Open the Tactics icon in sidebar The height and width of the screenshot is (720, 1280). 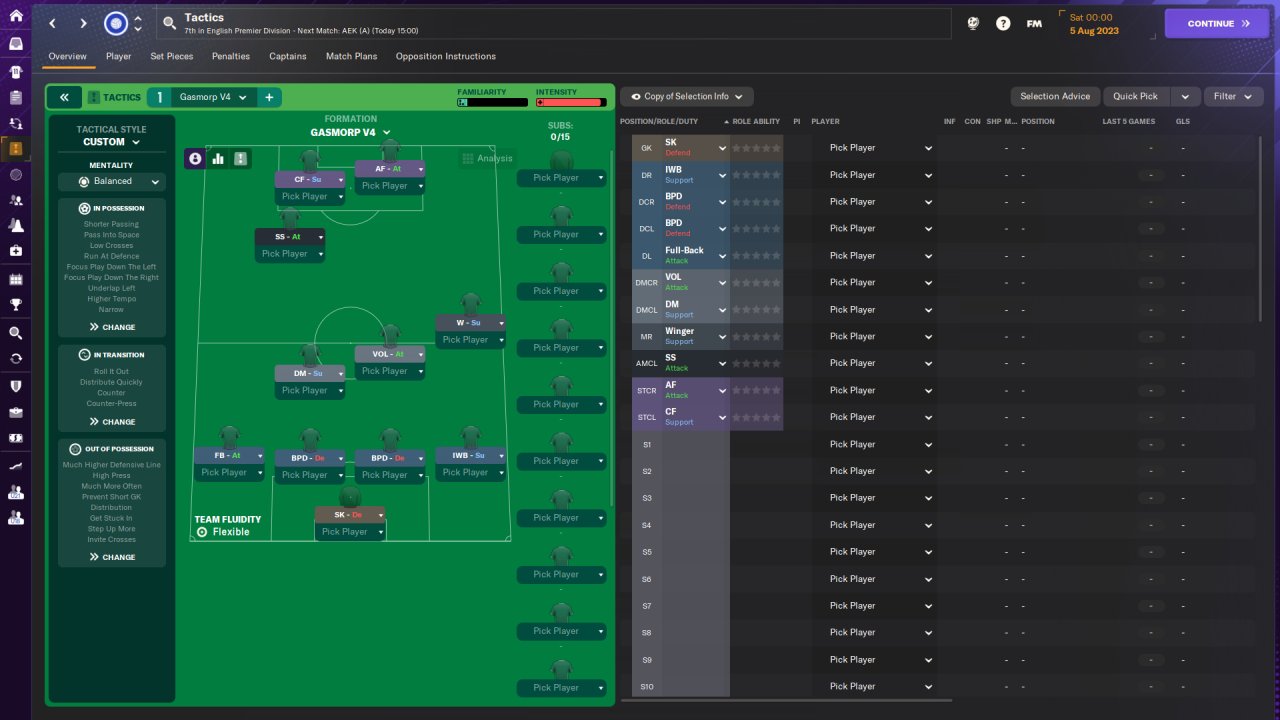tap(15, 149)
